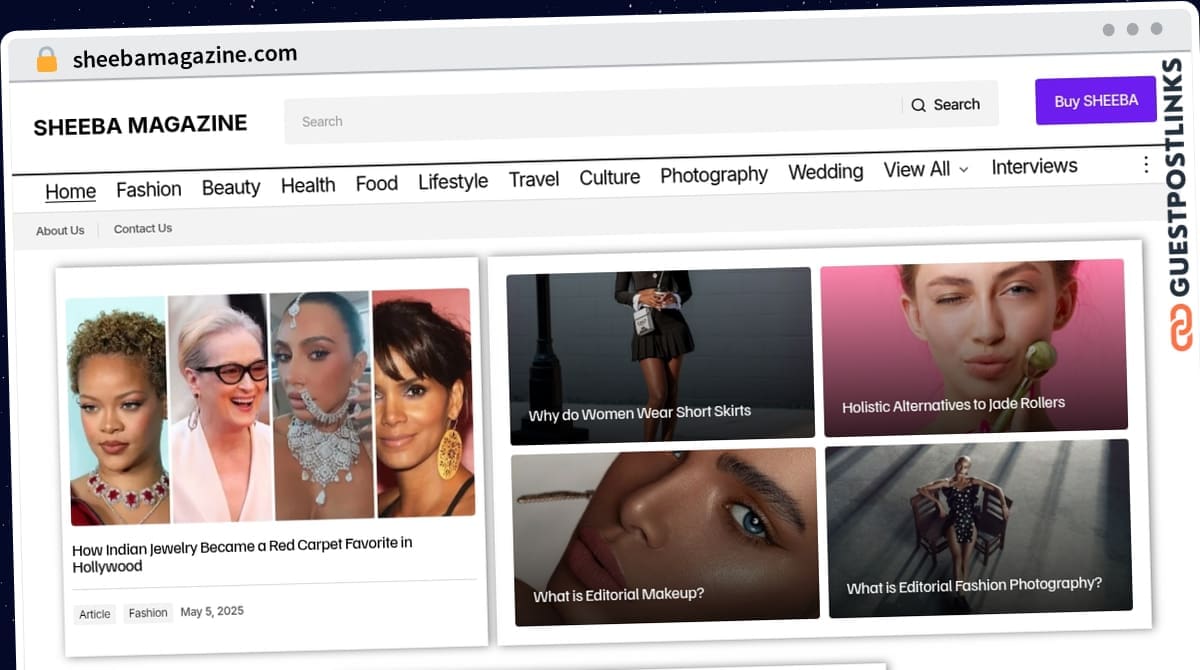Open the Contact Us link
This screenshot has width=1200, height=670.
point(143,229)
